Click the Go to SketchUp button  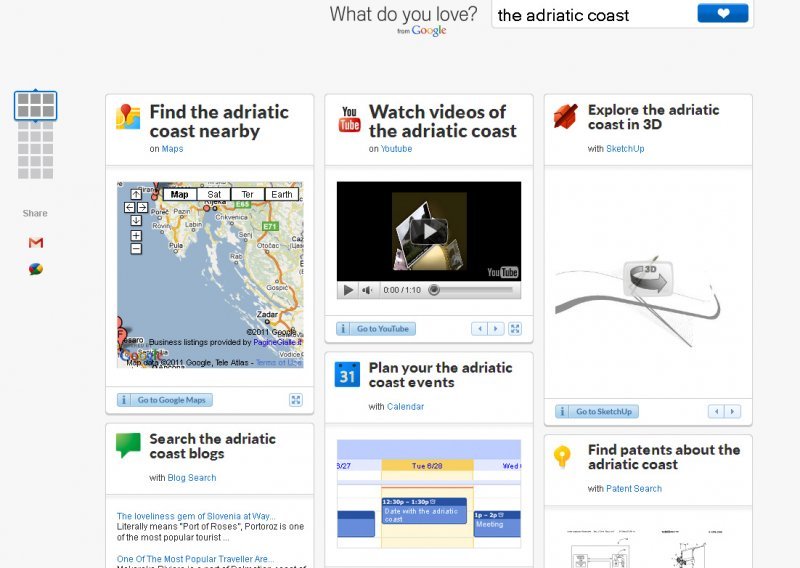[x=597, y=412]
